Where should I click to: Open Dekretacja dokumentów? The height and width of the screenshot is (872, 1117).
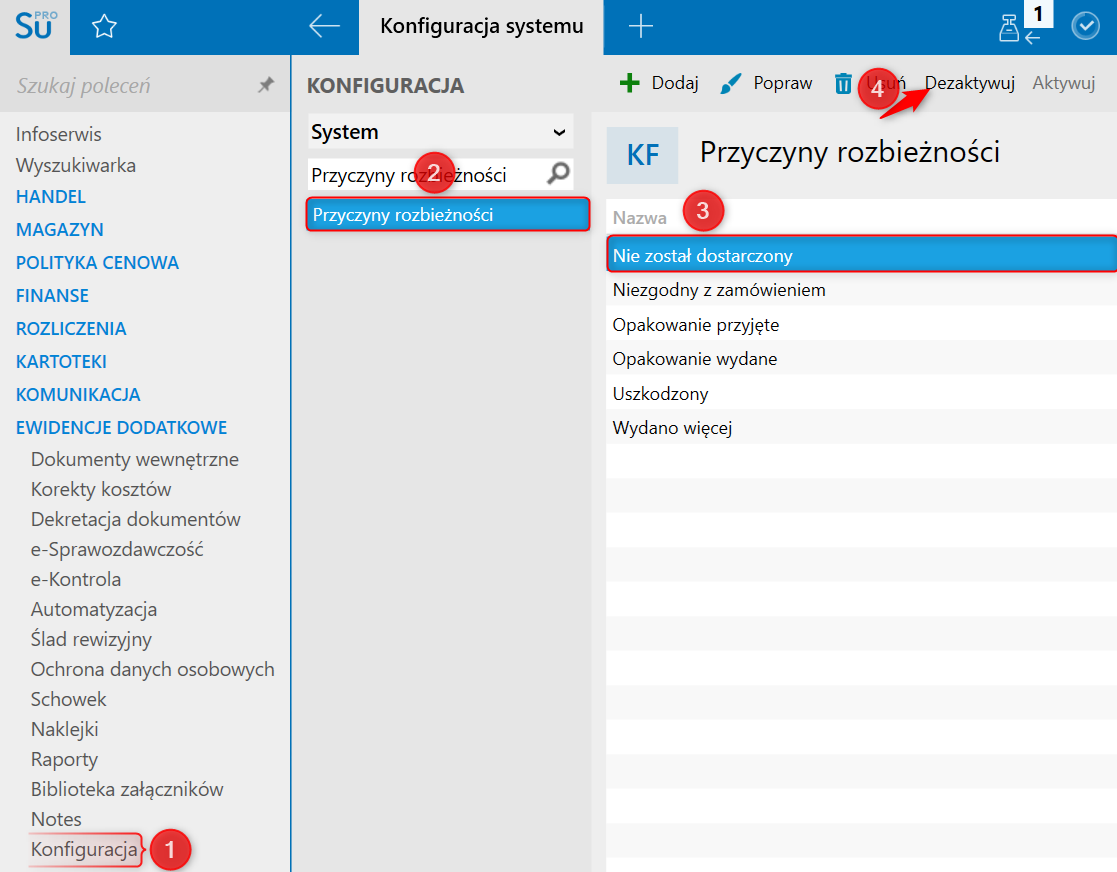[135, 519]
